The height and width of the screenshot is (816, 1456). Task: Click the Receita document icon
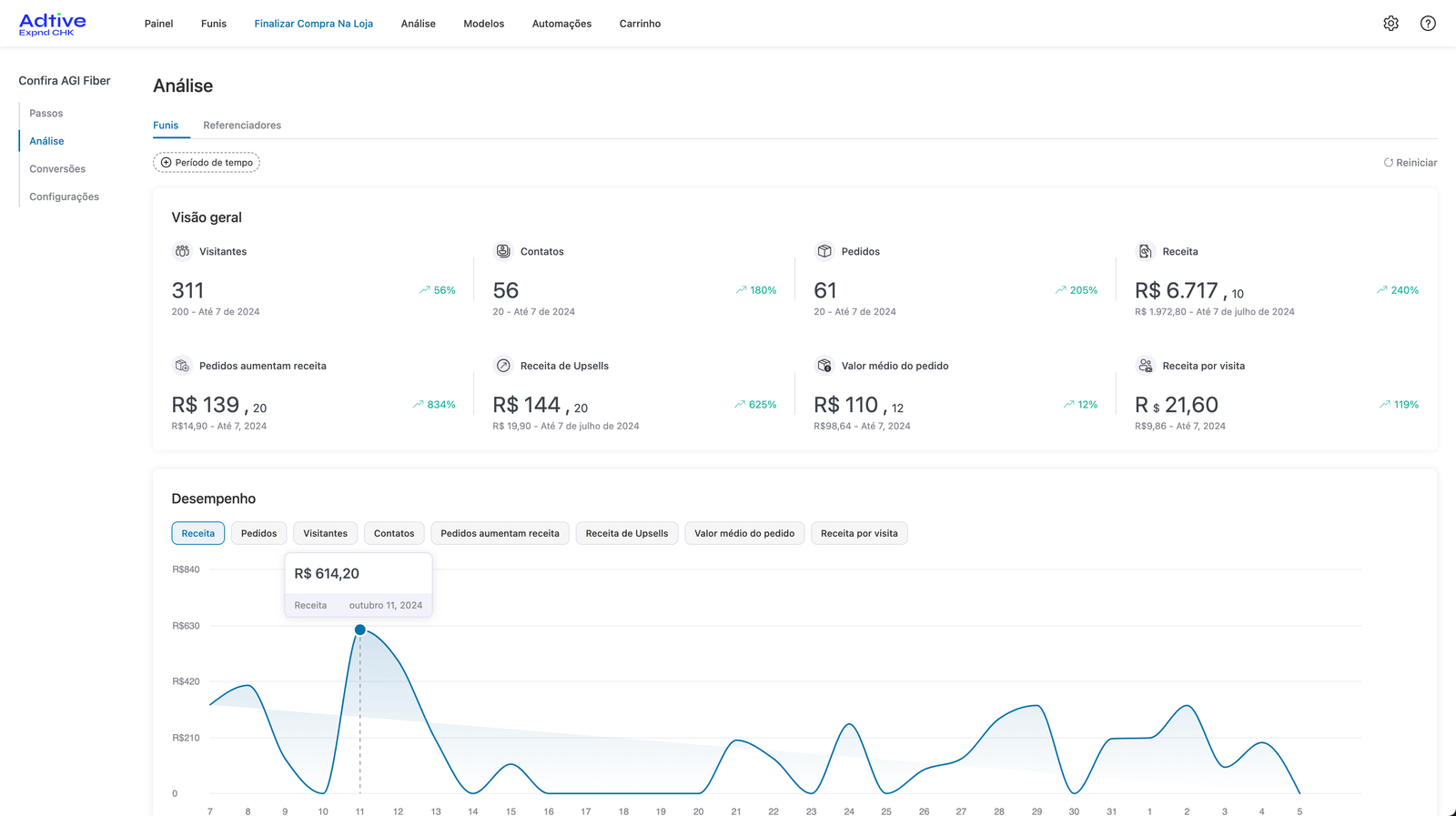click(1145, 251)
